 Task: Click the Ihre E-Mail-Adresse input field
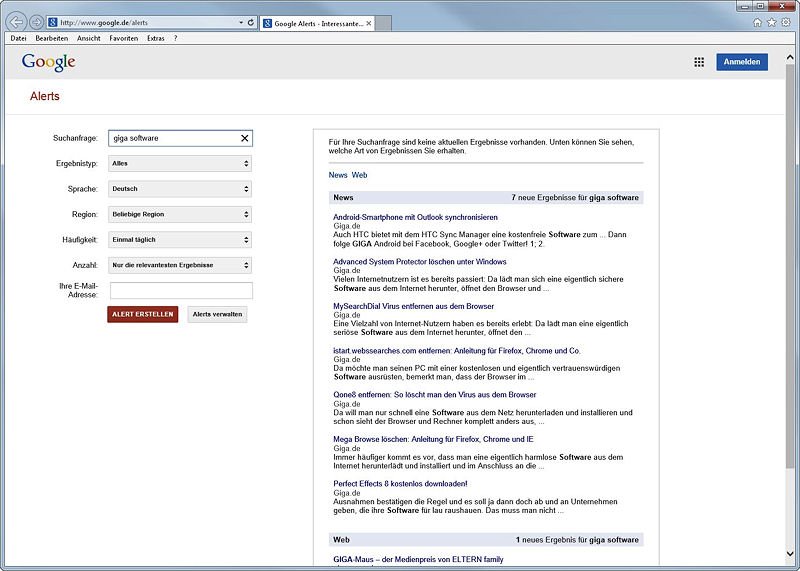point(181,290)
